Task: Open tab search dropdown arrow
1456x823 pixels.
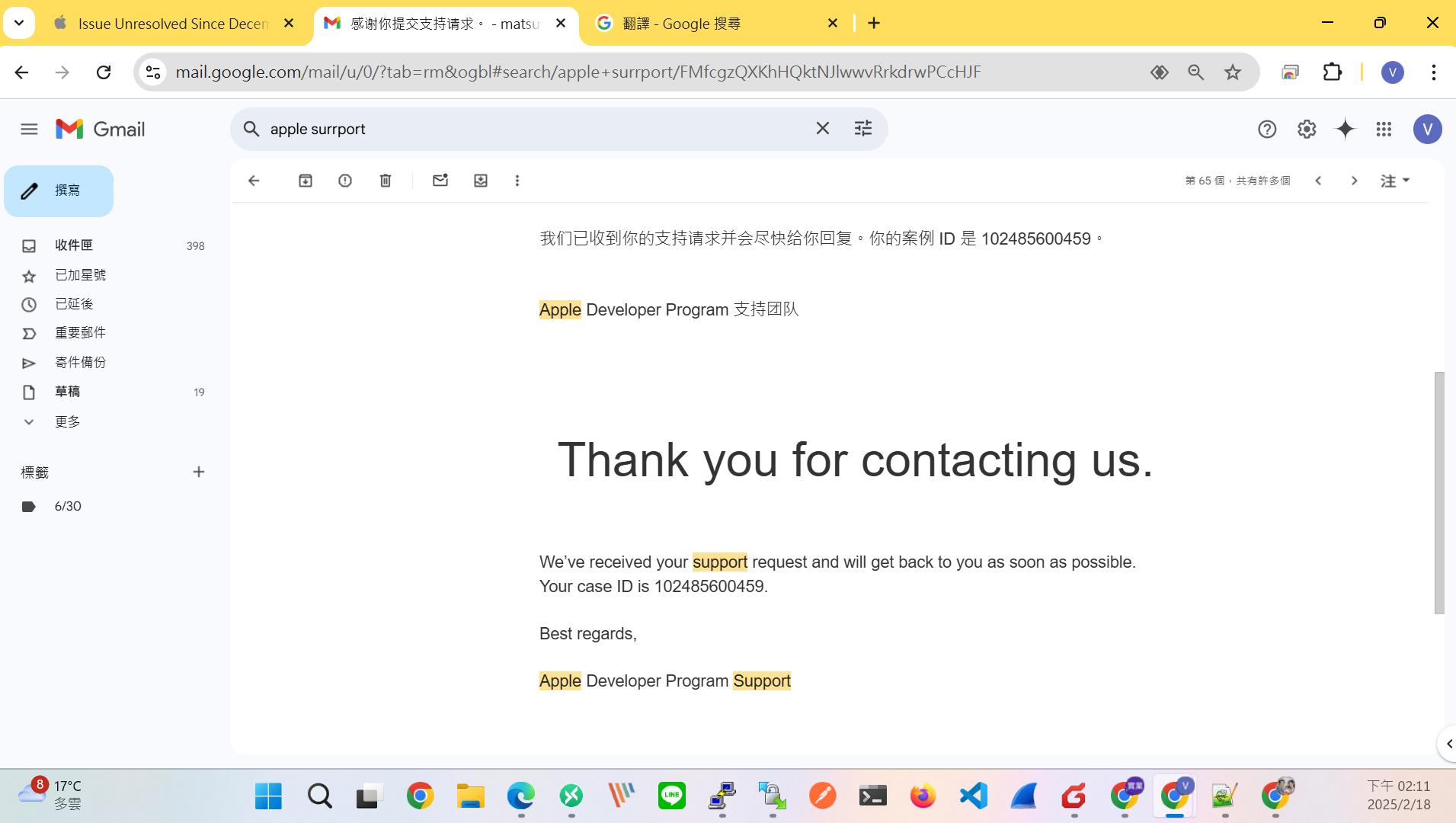Action: tap(19, 23)
